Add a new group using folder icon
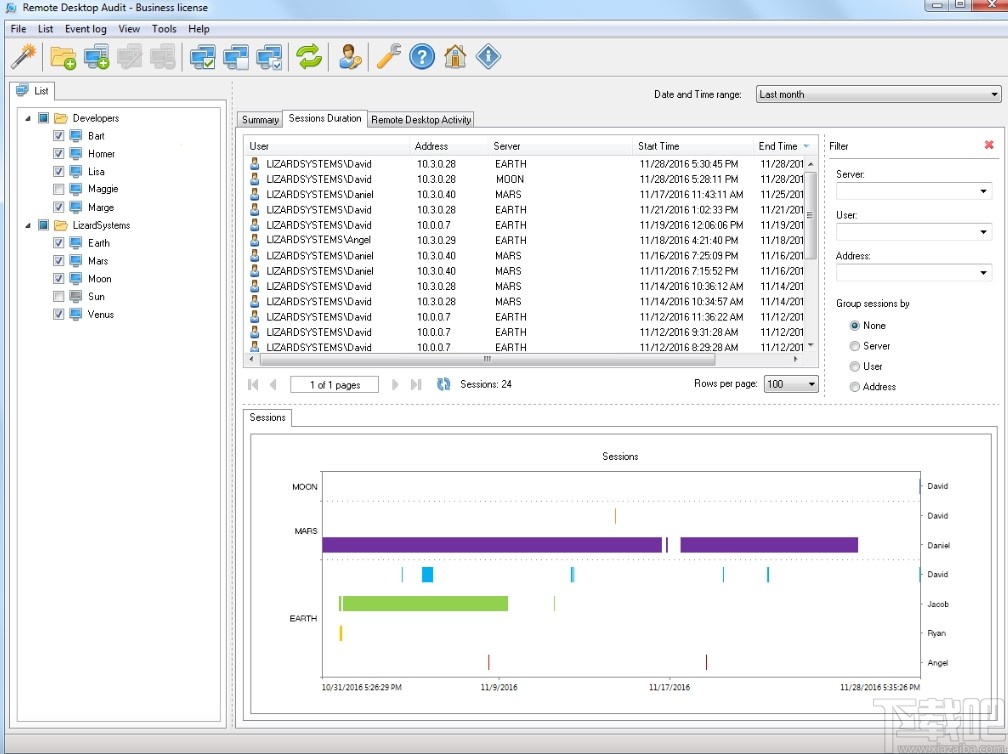Image resolution: width=1008 pixels, height=754 pixels. point(63,57)
